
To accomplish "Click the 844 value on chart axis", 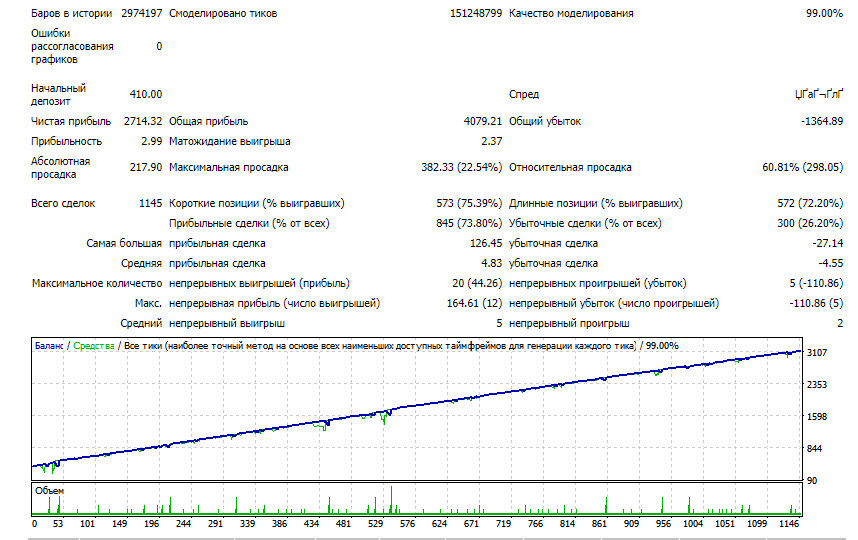I will pyautogui.click(x=814, y=449).
